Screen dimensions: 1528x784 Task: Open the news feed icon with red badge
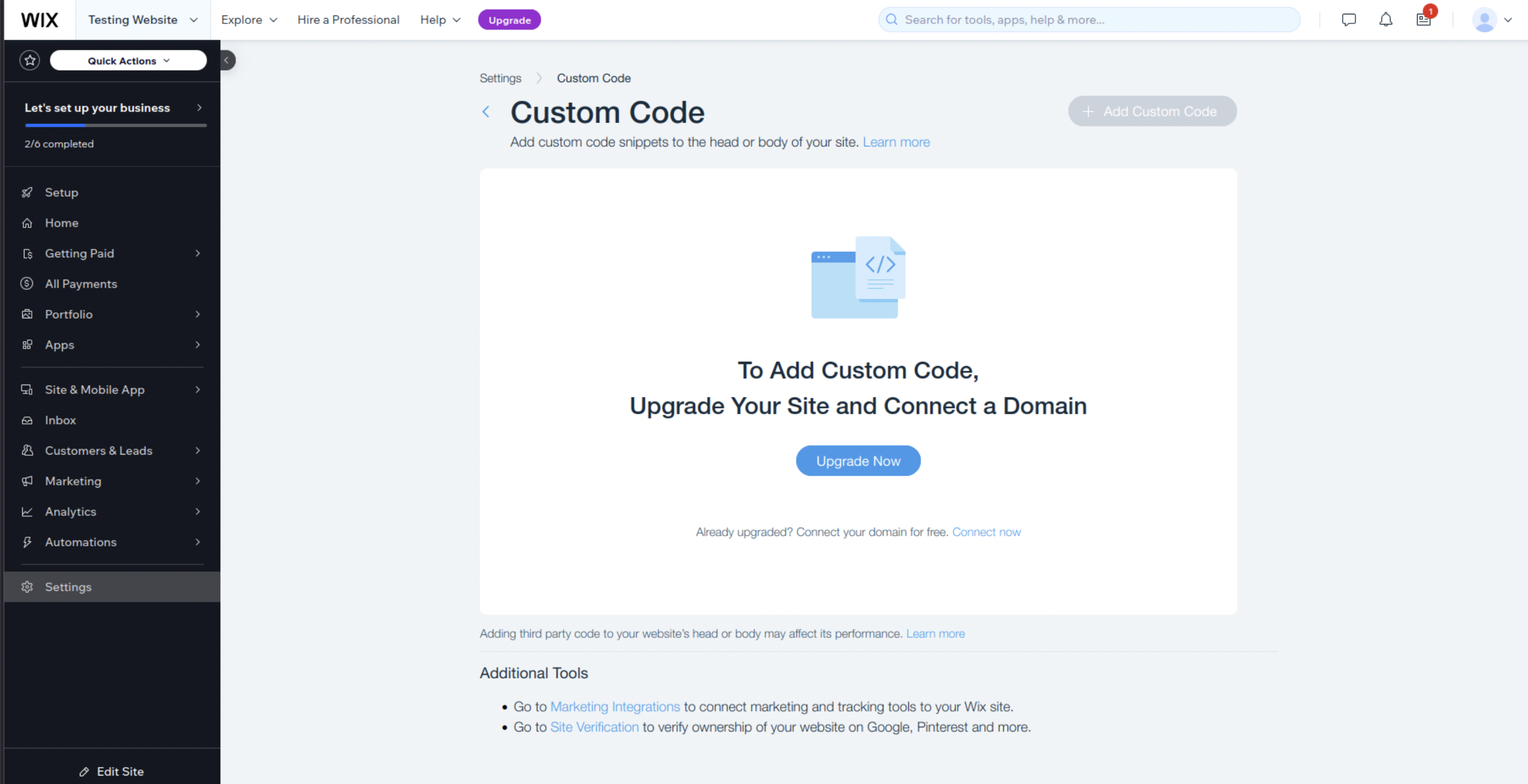(x=1423, y=20)
